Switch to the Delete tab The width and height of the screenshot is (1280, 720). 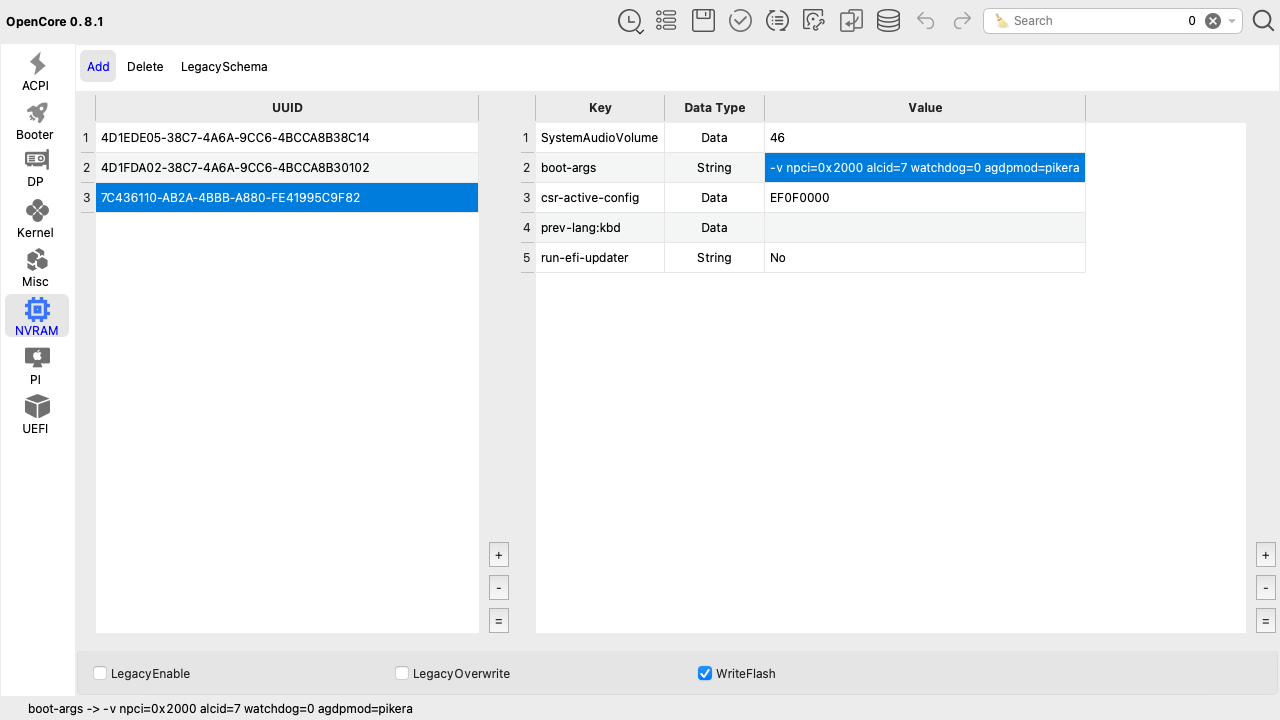point(145,67)
